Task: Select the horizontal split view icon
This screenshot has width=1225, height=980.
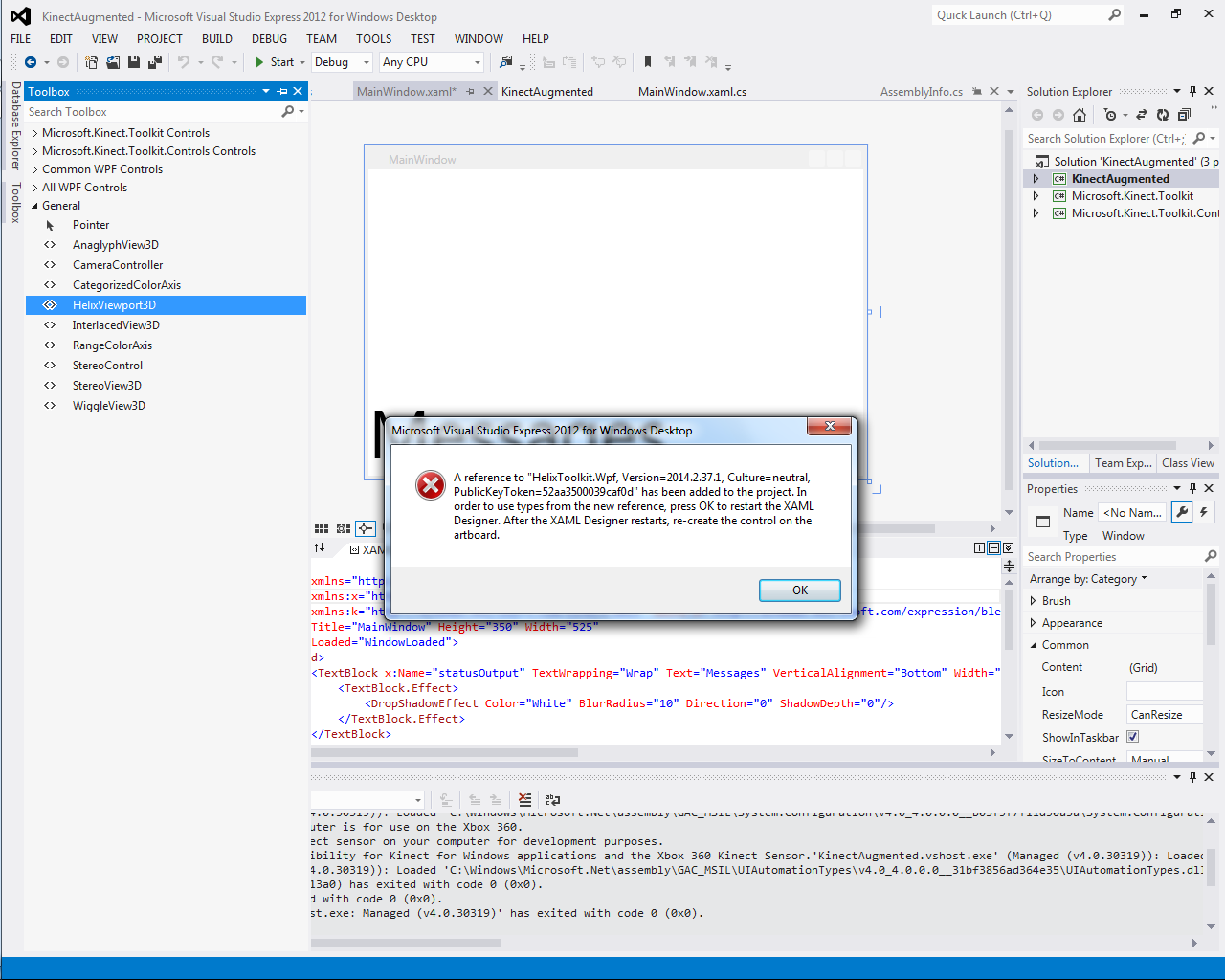Action: click(x=994, y=548)
